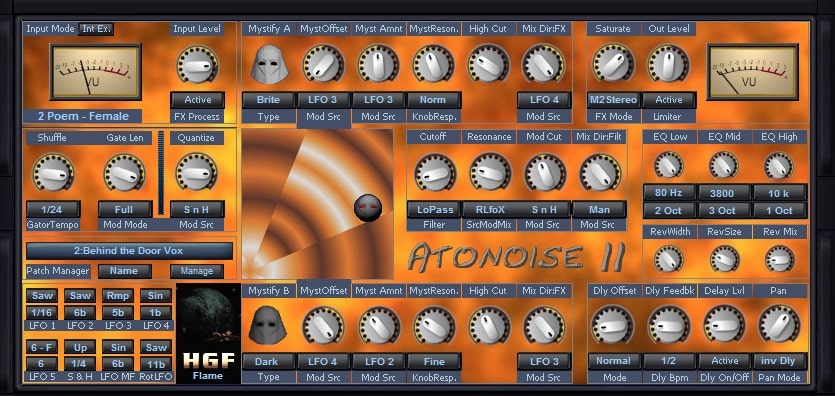Image resolution: width=835 pixels, height=396 pixels.
Task: Open the Dly Bpm 1/2 selector
Action: tap(669, 361)
